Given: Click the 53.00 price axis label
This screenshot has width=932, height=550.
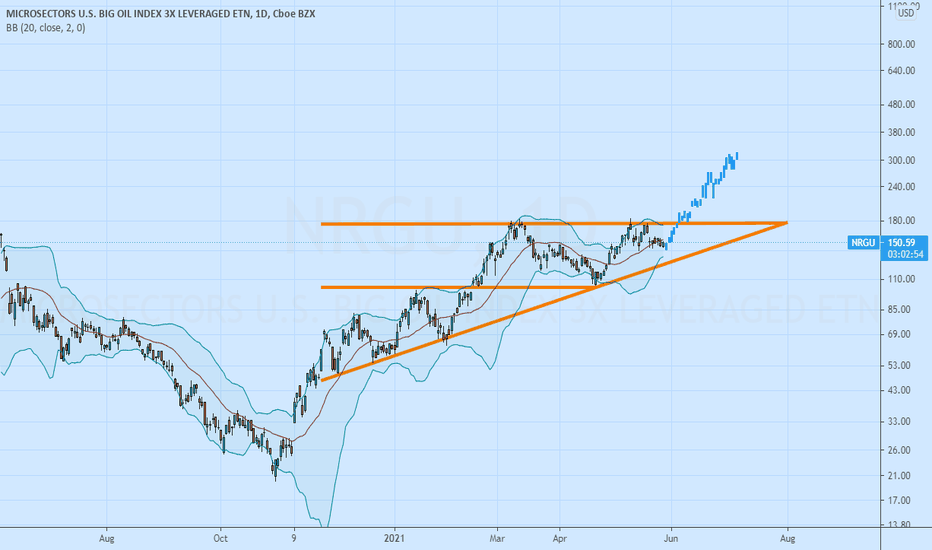Looking at the screenshot, I should coord(899,365).
